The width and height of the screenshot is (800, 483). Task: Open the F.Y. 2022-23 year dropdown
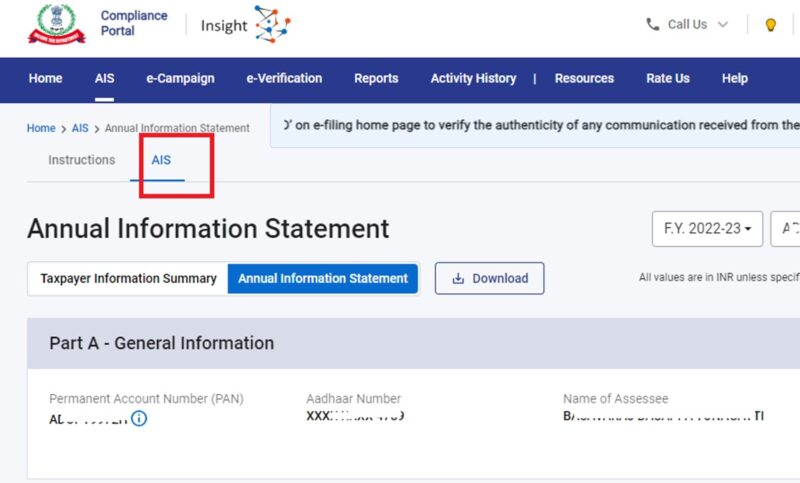pos(707,228)
